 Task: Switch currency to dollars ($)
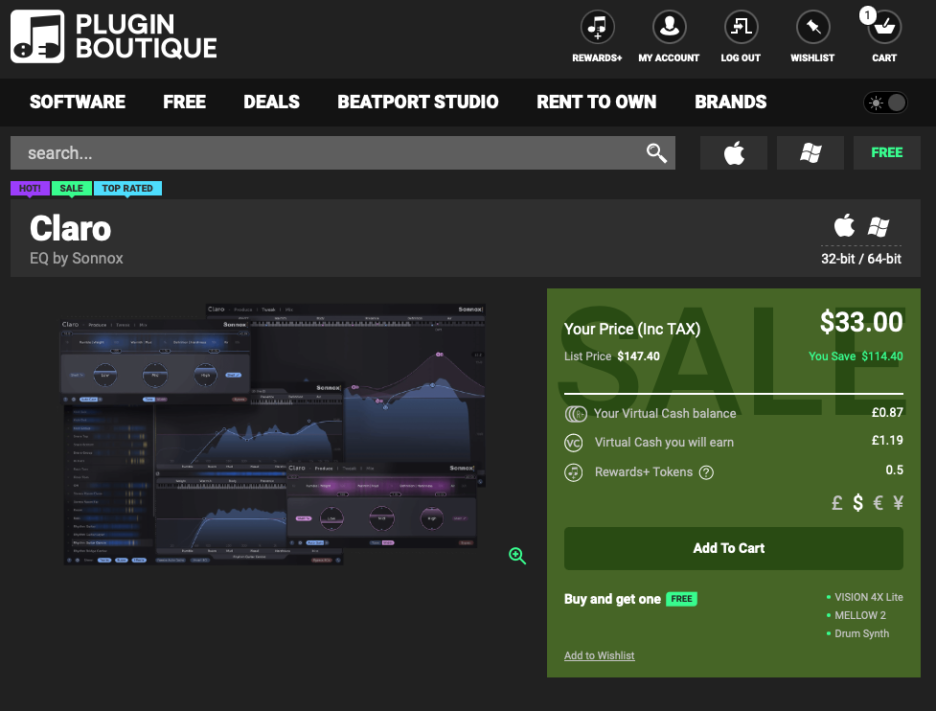click(x=858, y=503)
